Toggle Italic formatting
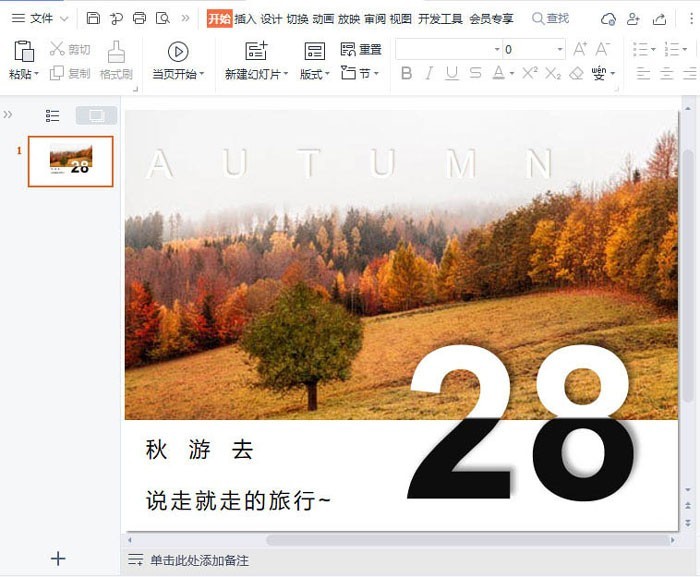This screenshot has height=577, width=700. 429,73
